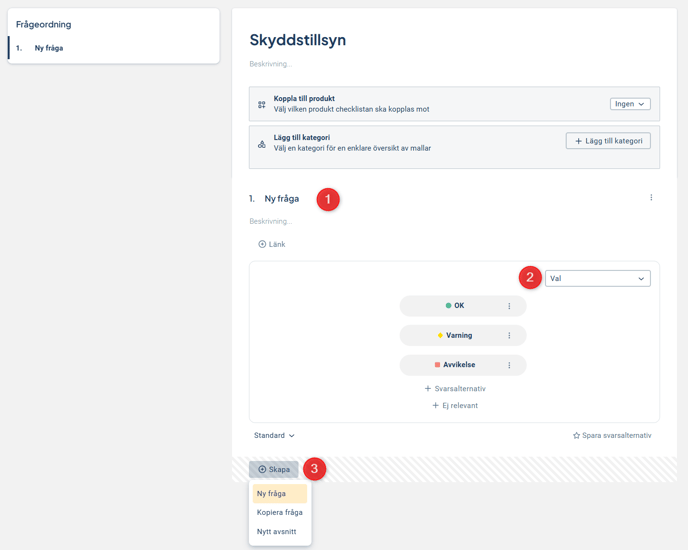Select Ny fråga from Skapa menu
Screen dimensions: 688x550
(279, 494)
